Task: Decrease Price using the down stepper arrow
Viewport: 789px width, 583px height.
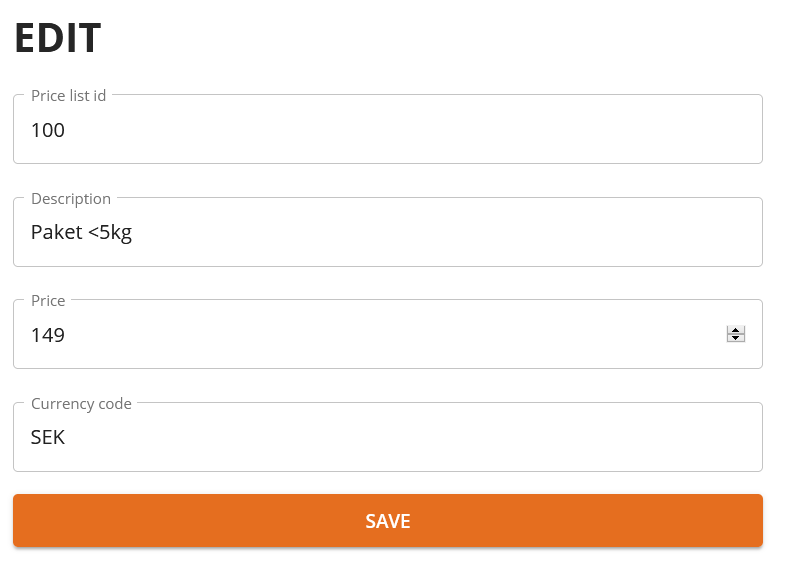Action: [x=736, y=338]
